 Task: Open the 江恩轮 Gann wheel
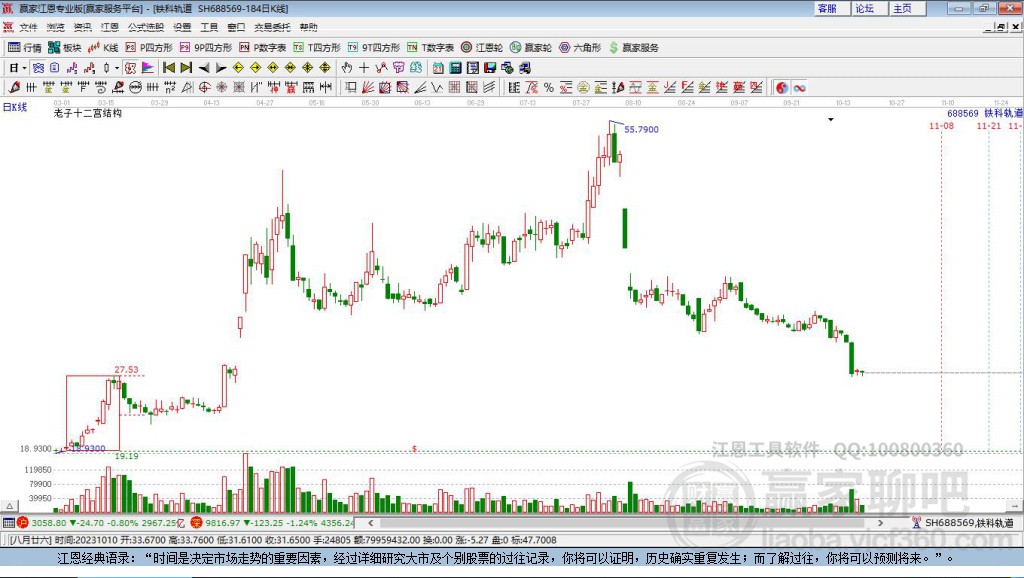tap(482, 48)
